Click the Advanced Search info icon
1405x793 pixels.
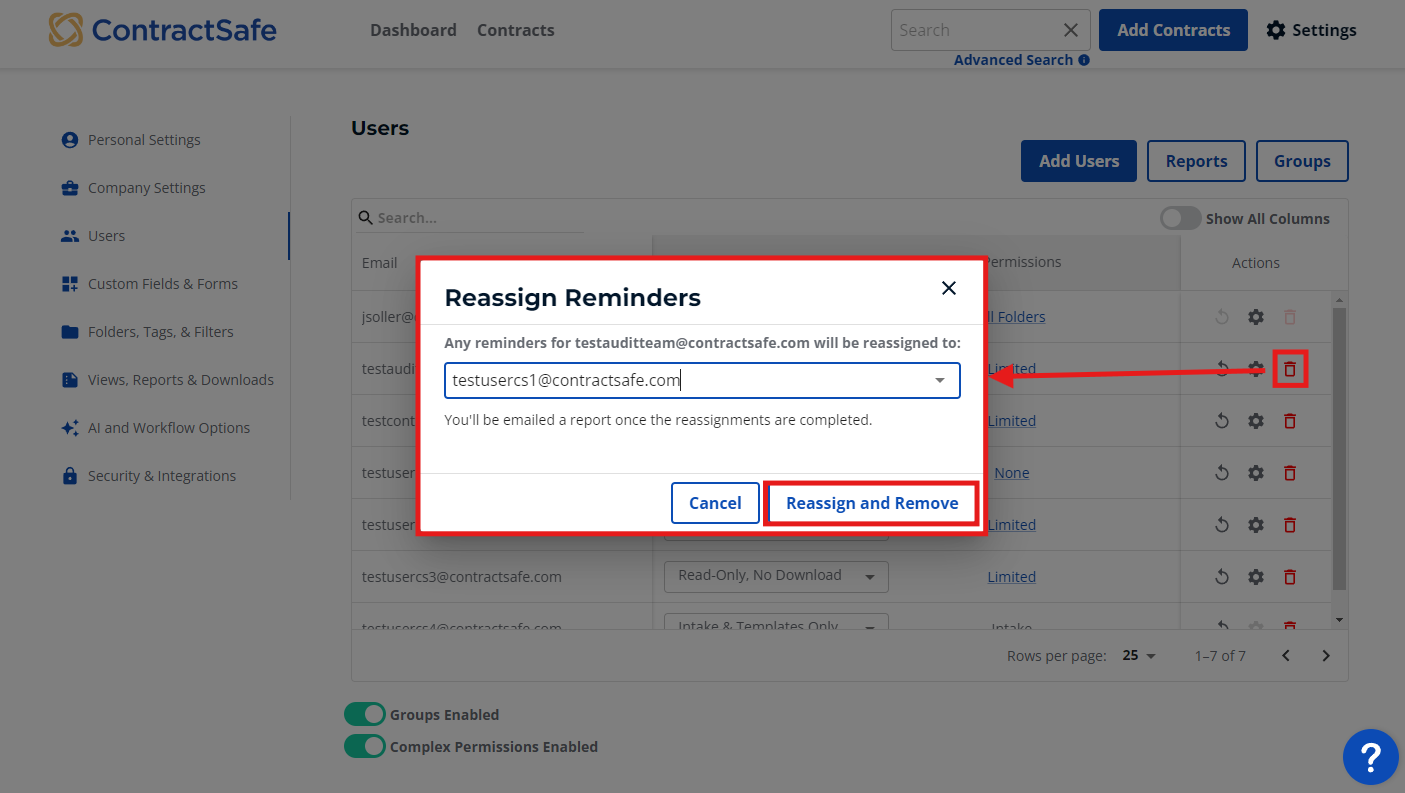1084,60
